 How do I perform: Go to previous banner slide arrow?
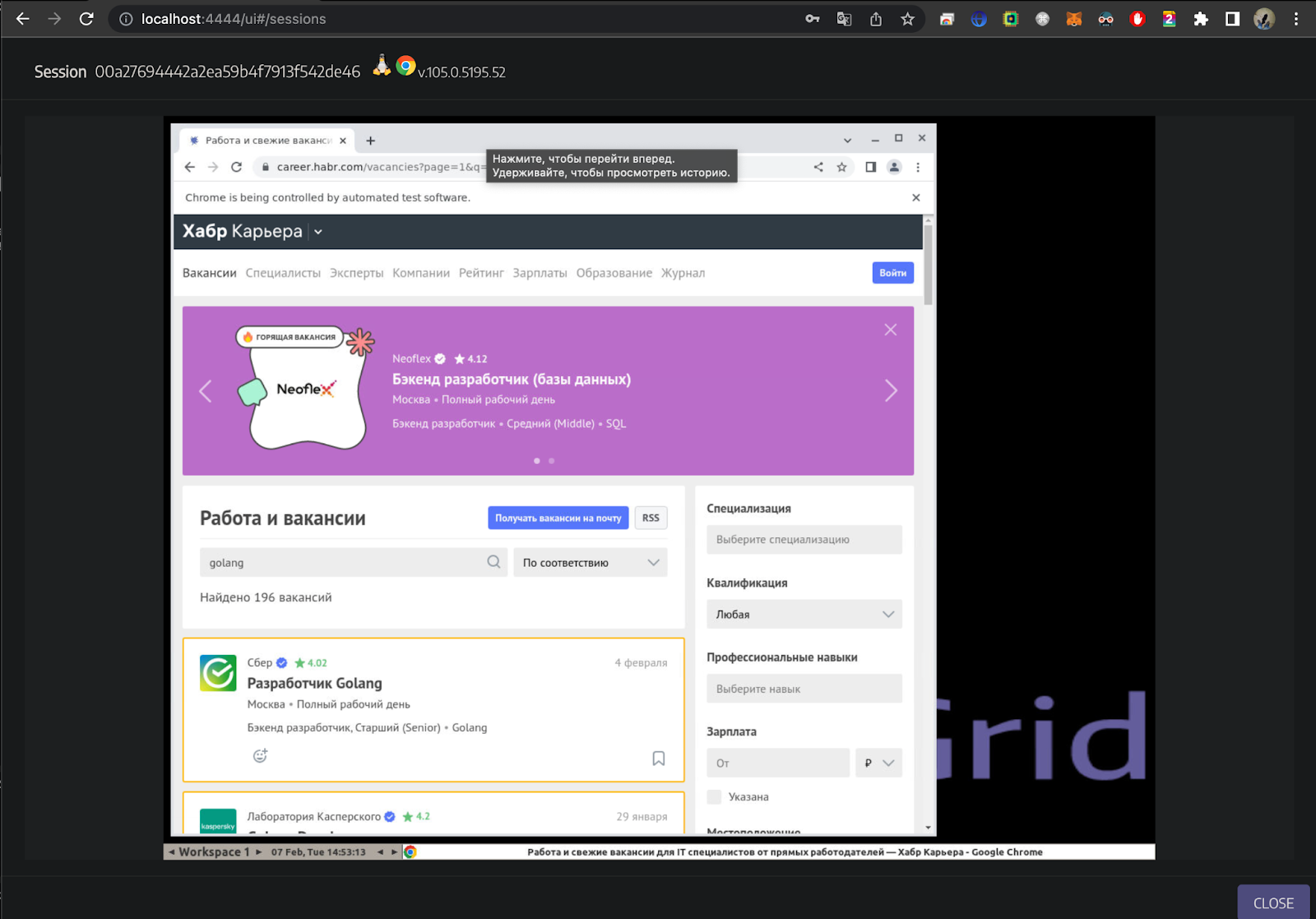tap(206, 391)
